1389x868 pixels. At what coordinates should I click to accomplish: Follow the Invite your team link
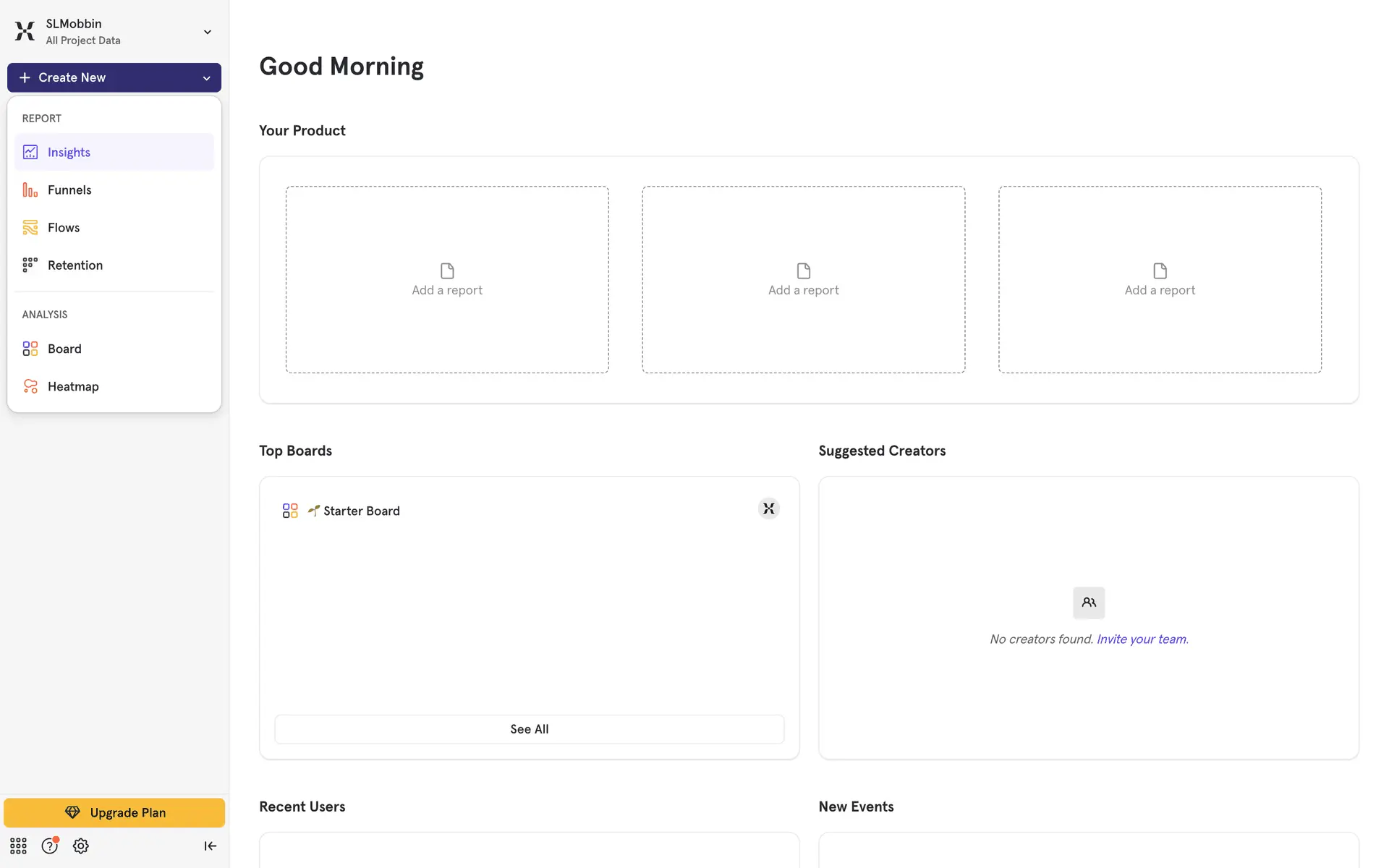1142,639
